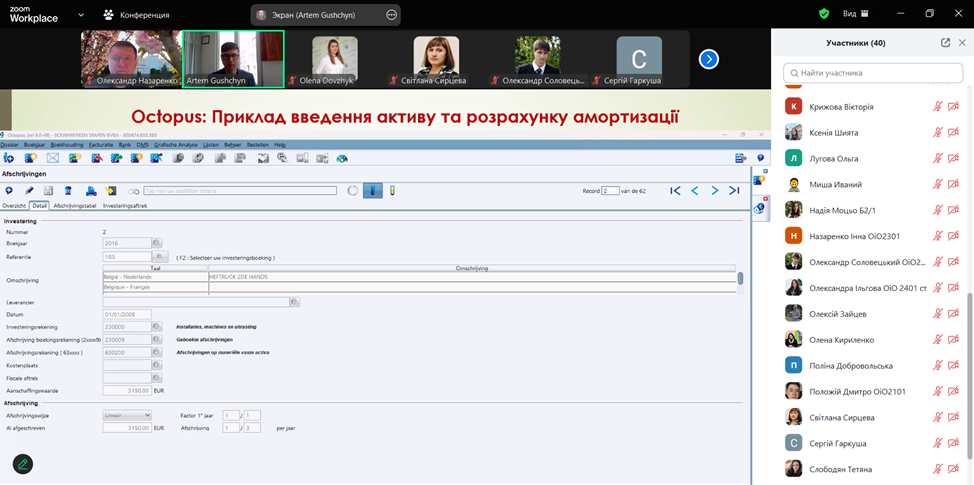This screenshot has height=485, width=974.
Task: Open the Dossier menu
Action: 9,144
